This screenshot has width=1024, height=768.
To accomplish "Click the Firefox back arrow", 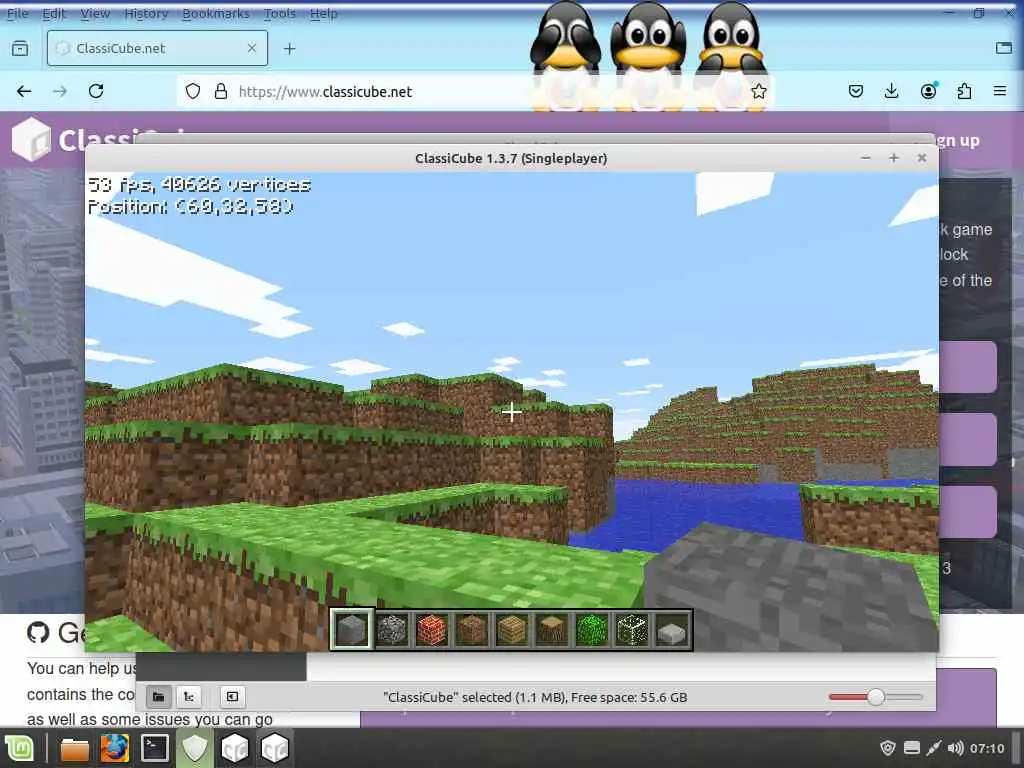I will (24, 91).
